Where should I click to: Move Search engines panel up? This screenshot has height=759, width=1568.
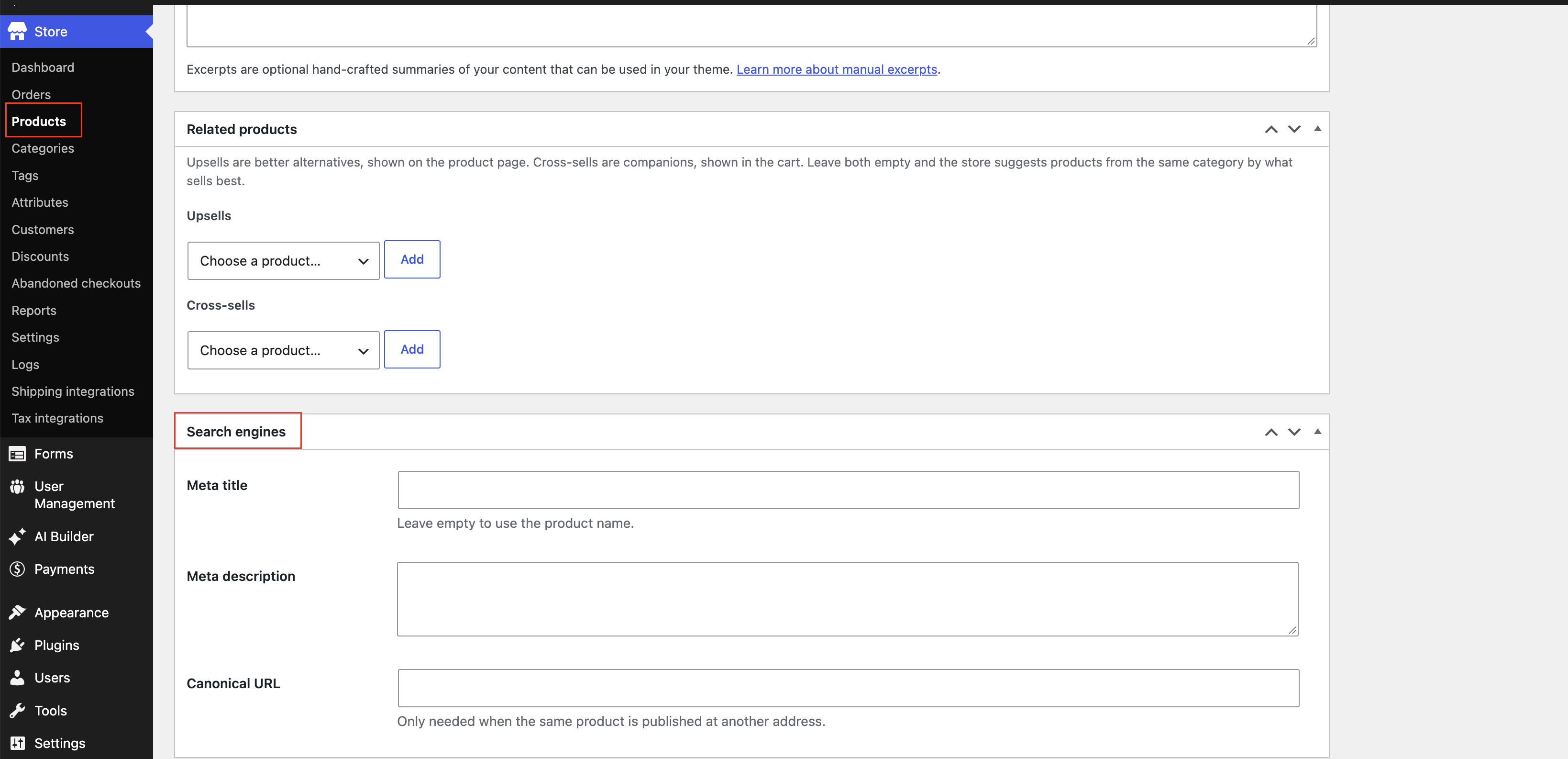pyautogui.click(x=1271, y=432)
